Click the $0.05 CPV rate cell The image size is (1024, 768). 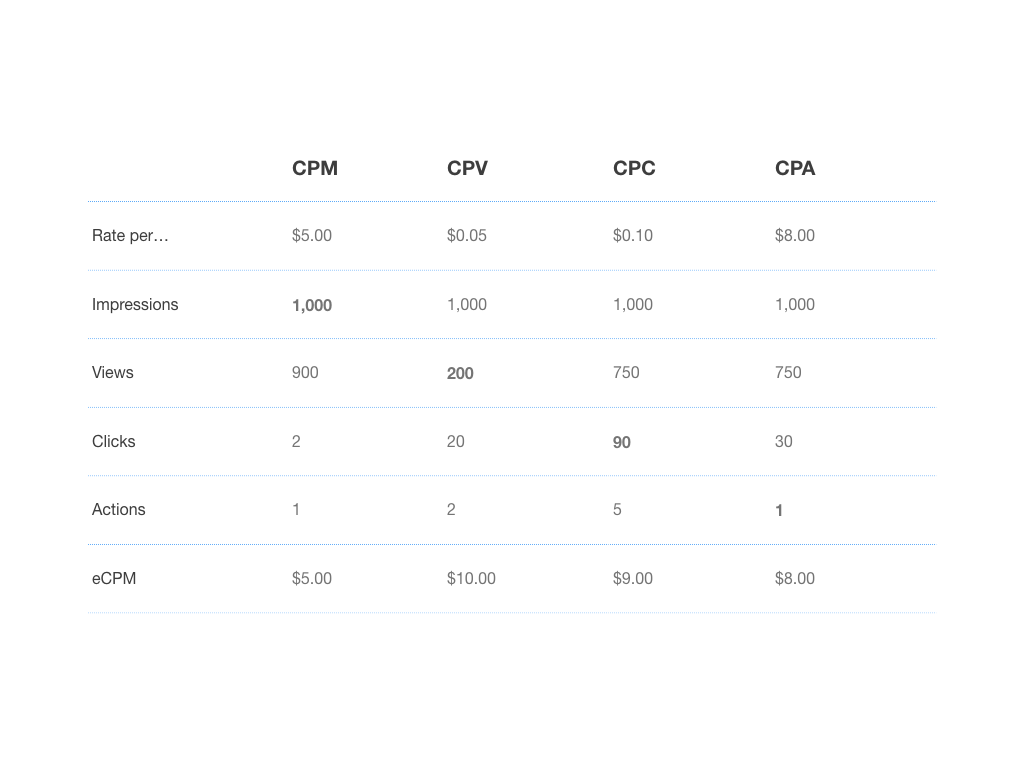tap(466, 236)
